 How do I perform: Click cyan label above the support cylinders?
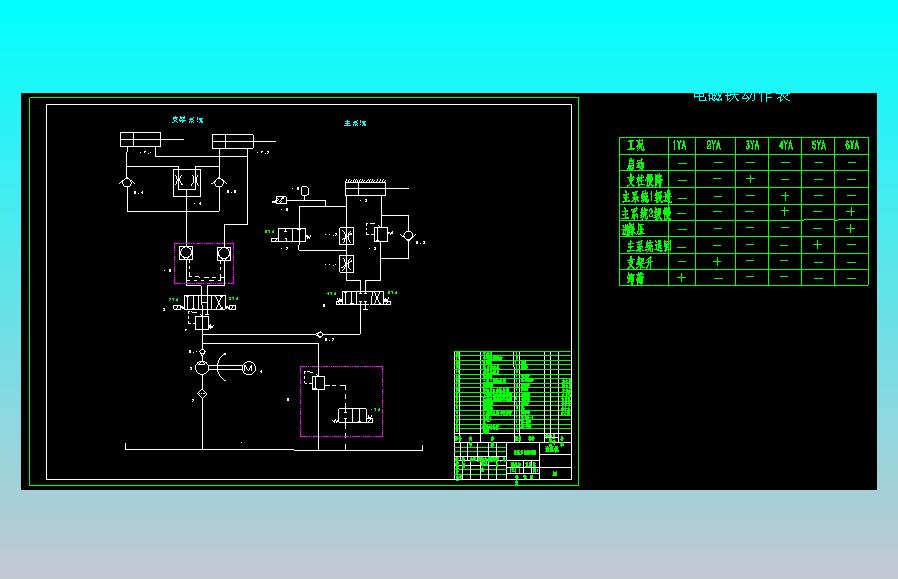coord(188,120)
